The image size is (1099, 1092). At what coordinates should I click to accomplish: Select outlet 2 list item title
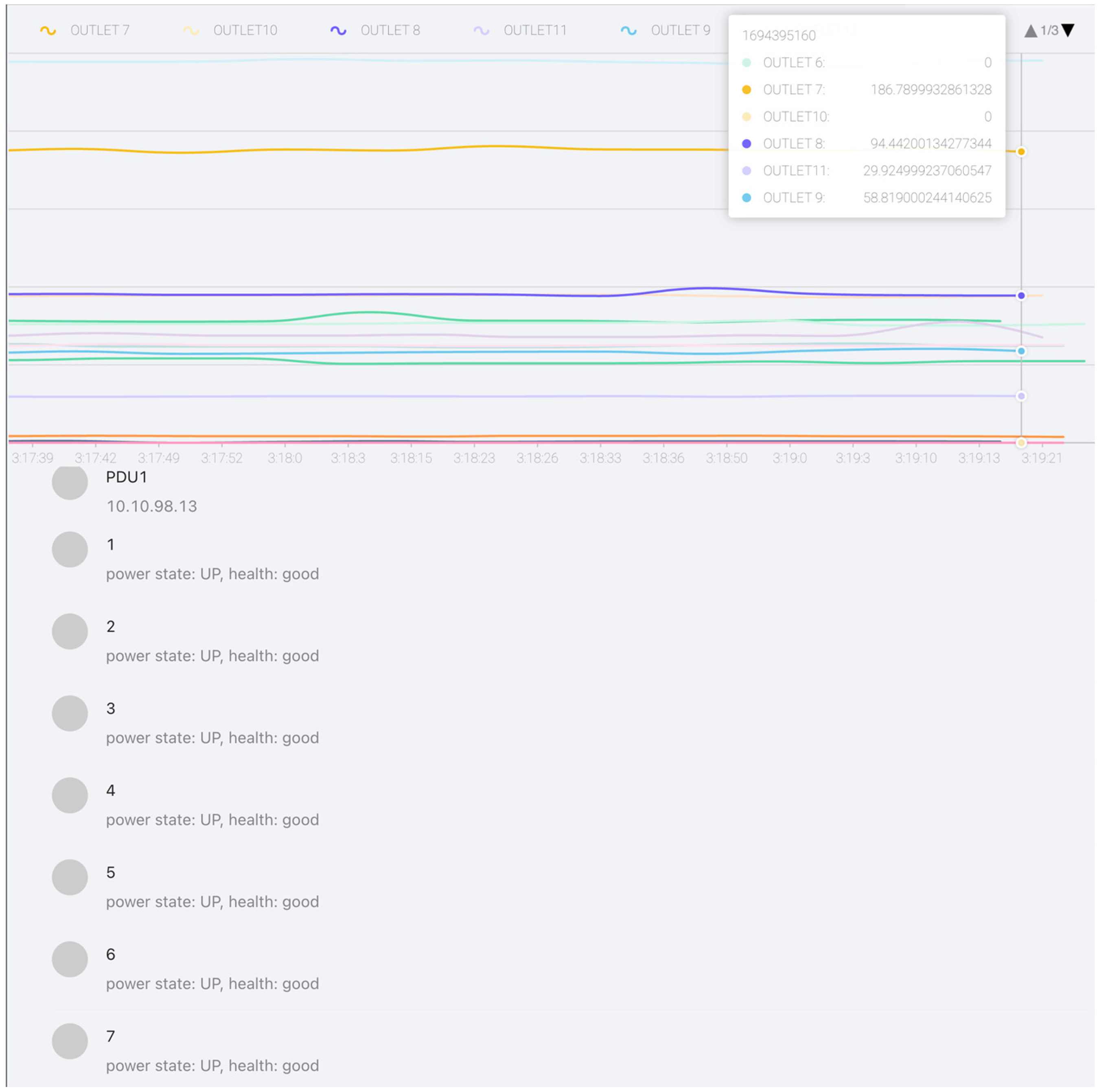point(110,627)
